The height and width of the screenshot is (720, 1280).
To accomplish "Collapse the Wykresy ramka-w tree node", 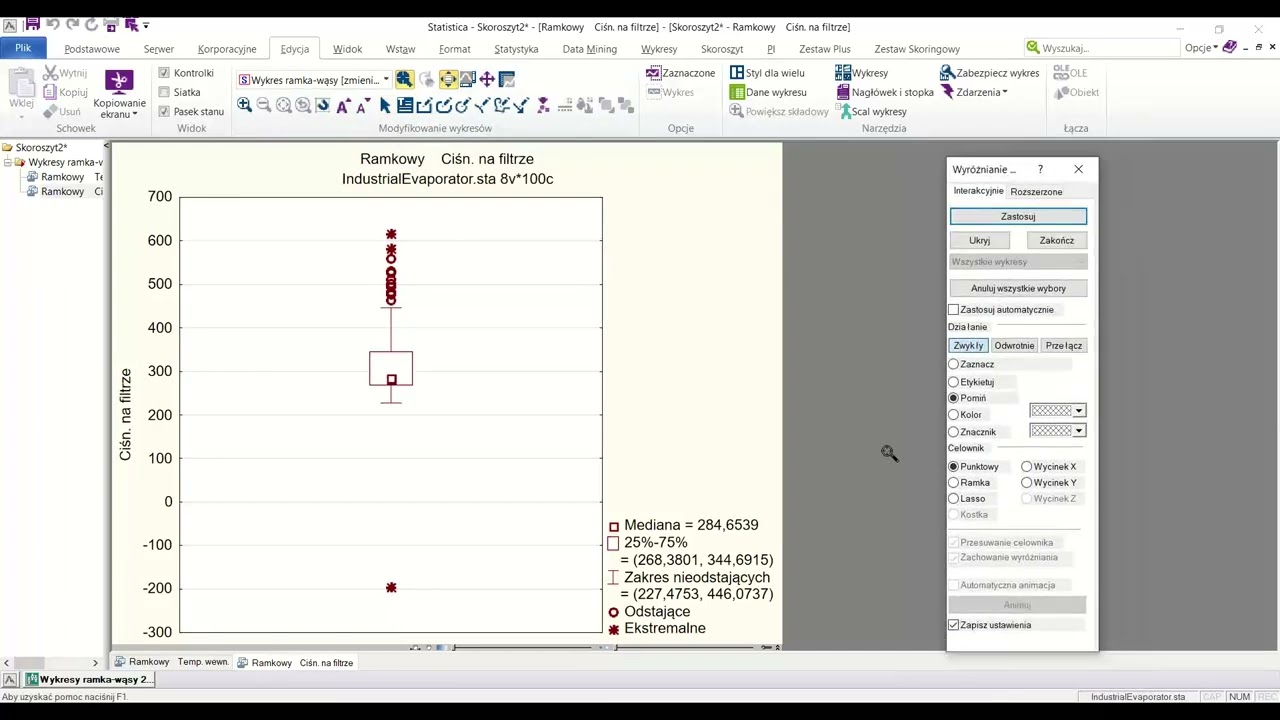I will tap(7, 162).
